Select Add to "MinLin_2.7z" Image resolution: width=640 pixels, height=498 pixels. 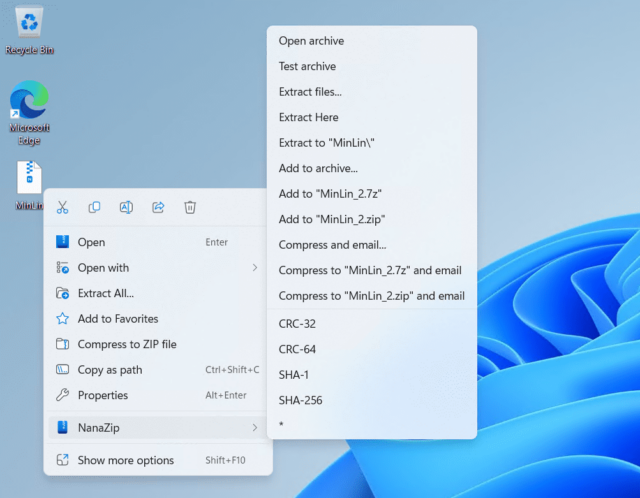click(372, 194)
